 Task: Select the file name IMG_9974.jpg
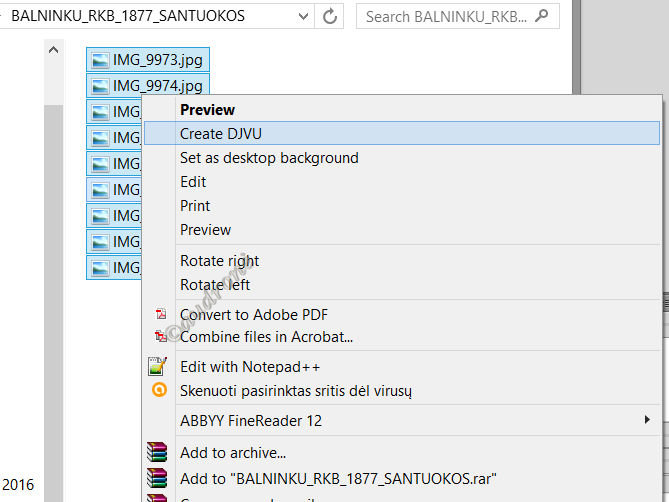pyautogui.click(x=157, y=86)
